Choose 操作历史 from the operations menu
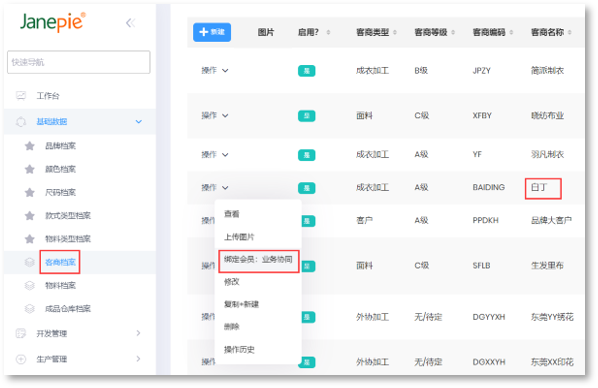Image resolution: width=598 pixels, height=388 pixels. (x=239, y=349)
